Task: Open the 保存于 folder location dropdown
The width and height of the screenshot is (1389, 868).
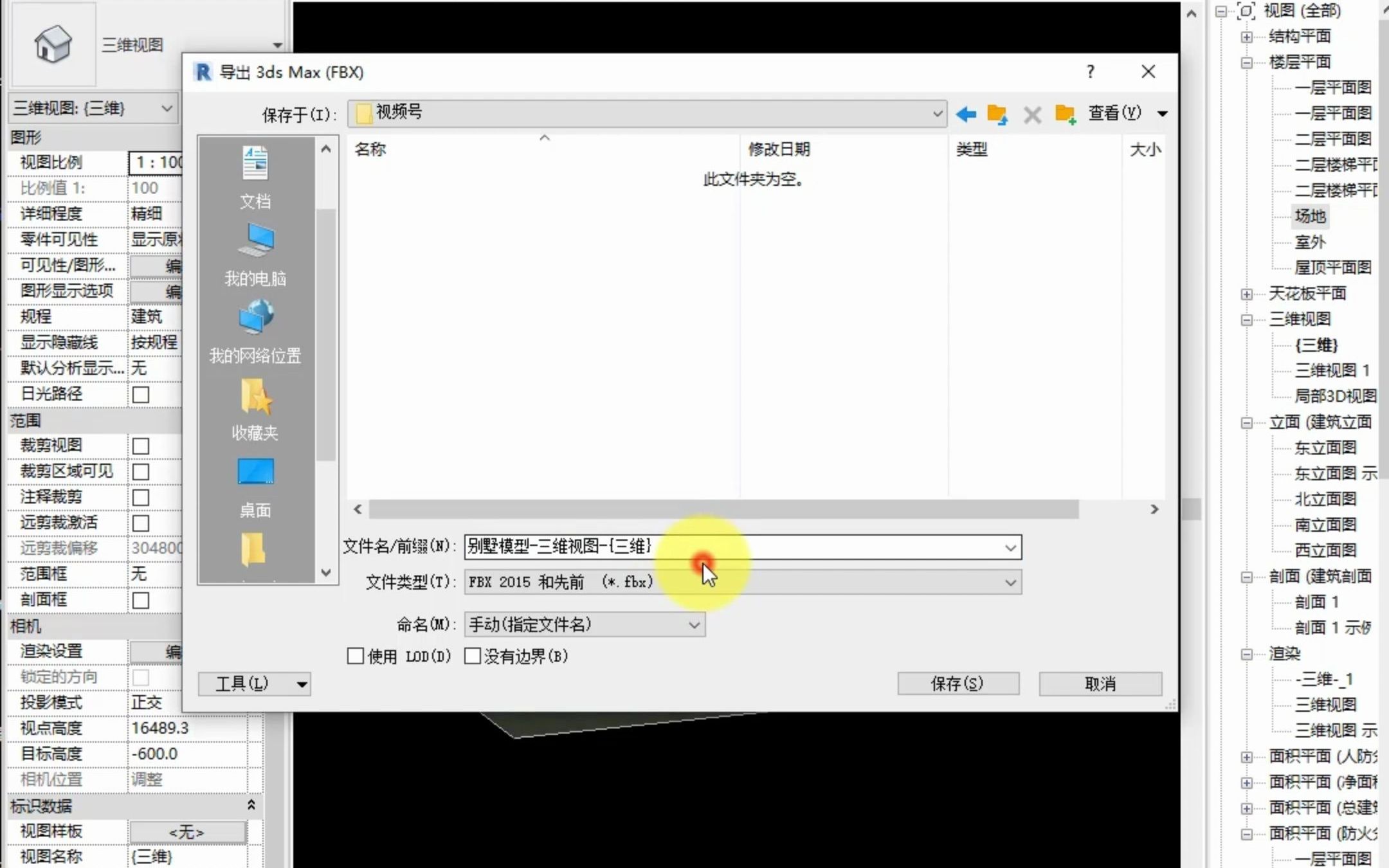Action: coord(937,114)
